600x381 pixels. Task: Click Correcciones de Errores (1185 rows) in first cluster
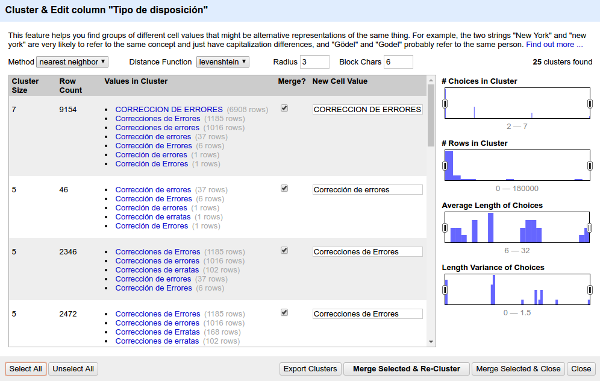pyautogui.click(x=158, y=119)
